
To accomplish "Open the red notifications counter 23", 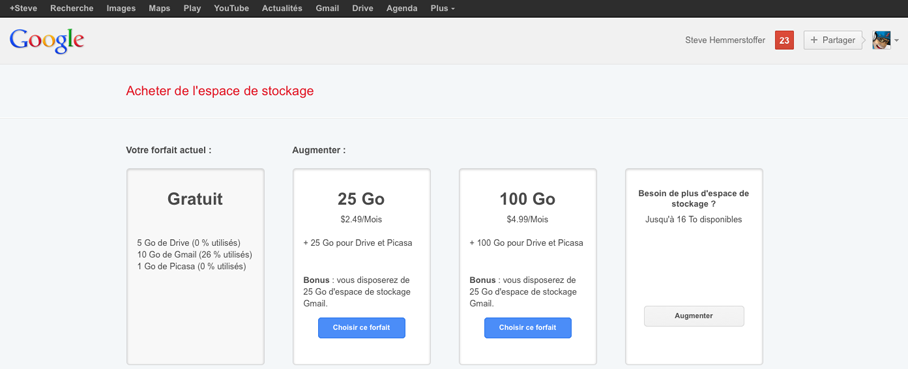I will (x=784, y=41).
